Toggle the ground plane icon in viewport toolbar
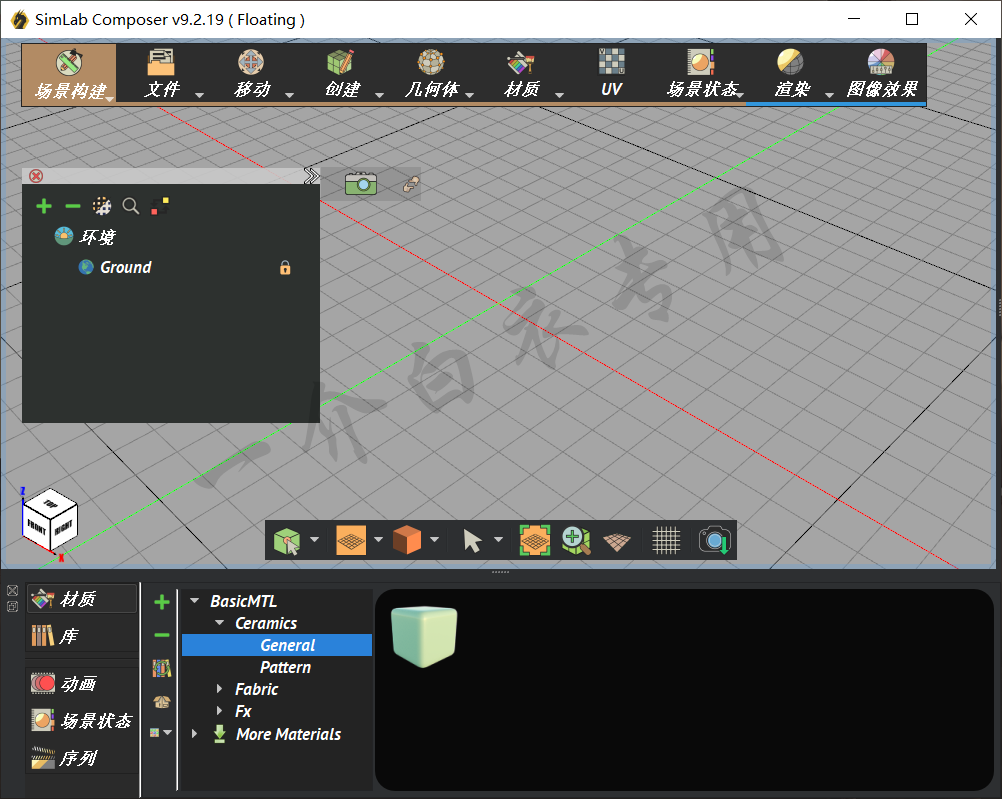The height and width of the screenshot is (799, 1002). point(618,540)
